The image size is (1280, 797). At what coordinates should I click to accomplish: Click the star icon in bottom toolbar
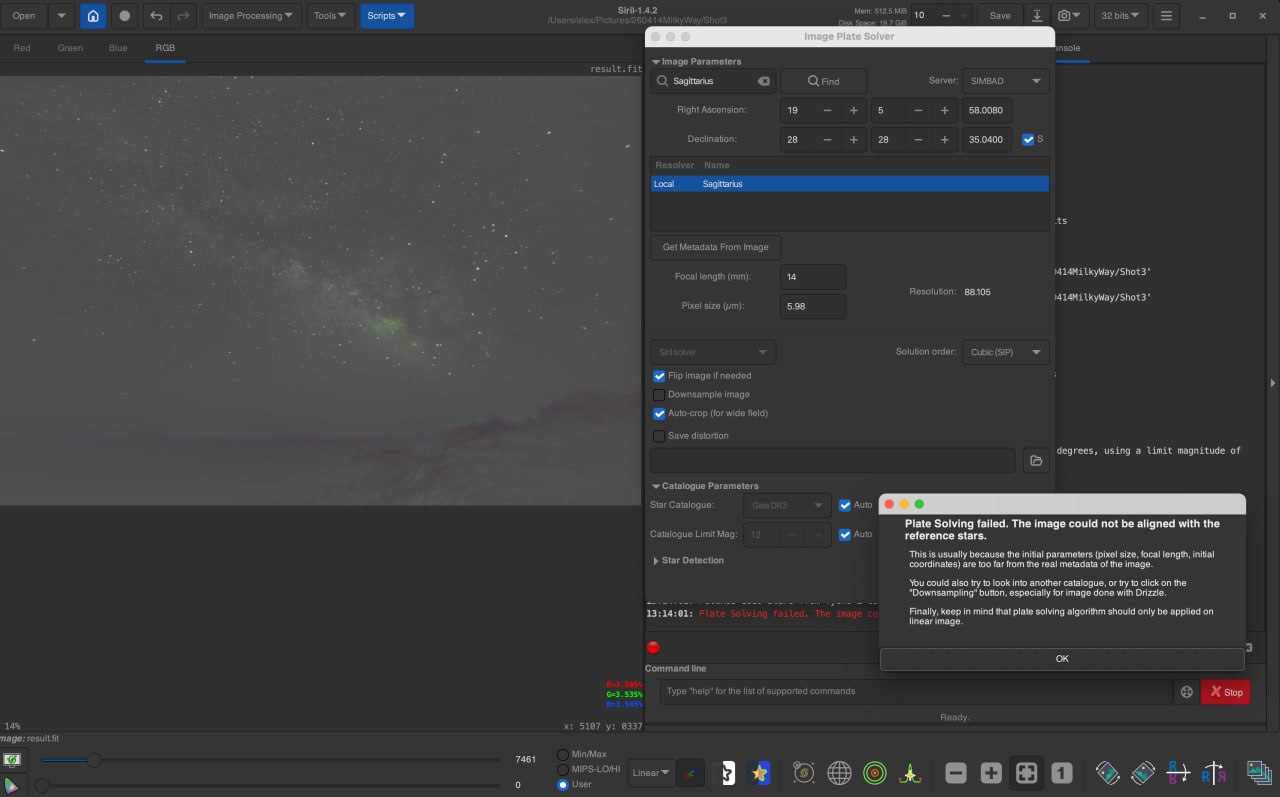tap(760, 772)
